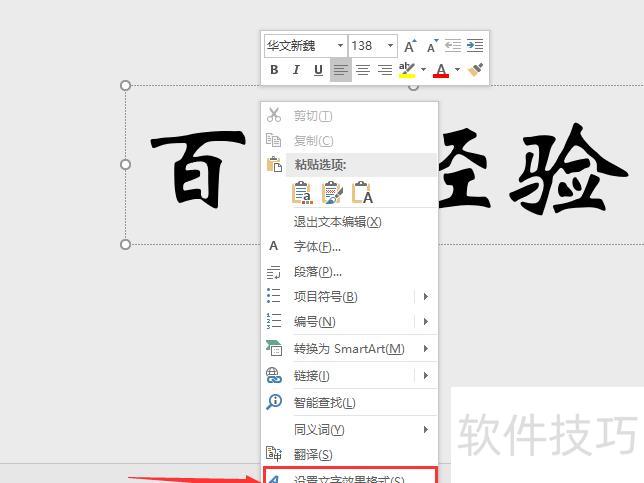Click the scissors icon next to 剪切
The image size is (644, 483).
click(x=274, y=115)
